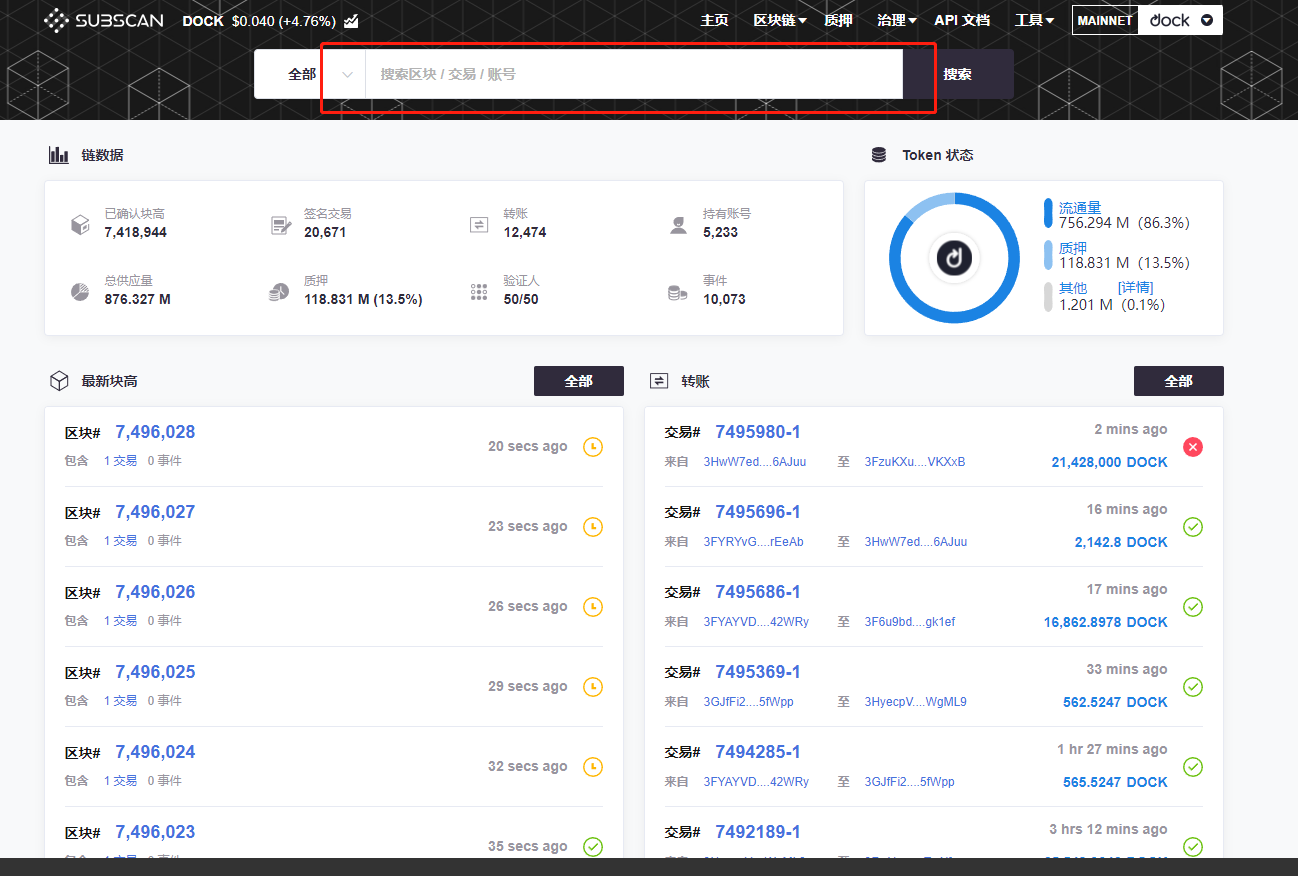The width and height of the screenshot is (1298, 876).
Task: Expand the 区块链 menu
Action: click(779, 20)
